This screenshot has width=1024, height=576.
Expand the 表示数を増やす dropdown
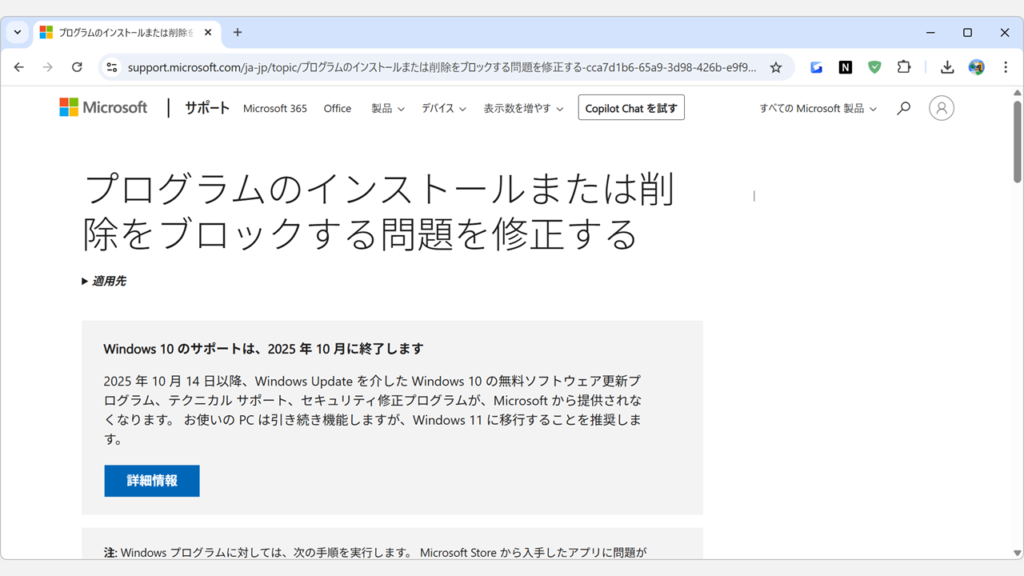[x=523, y=108]
